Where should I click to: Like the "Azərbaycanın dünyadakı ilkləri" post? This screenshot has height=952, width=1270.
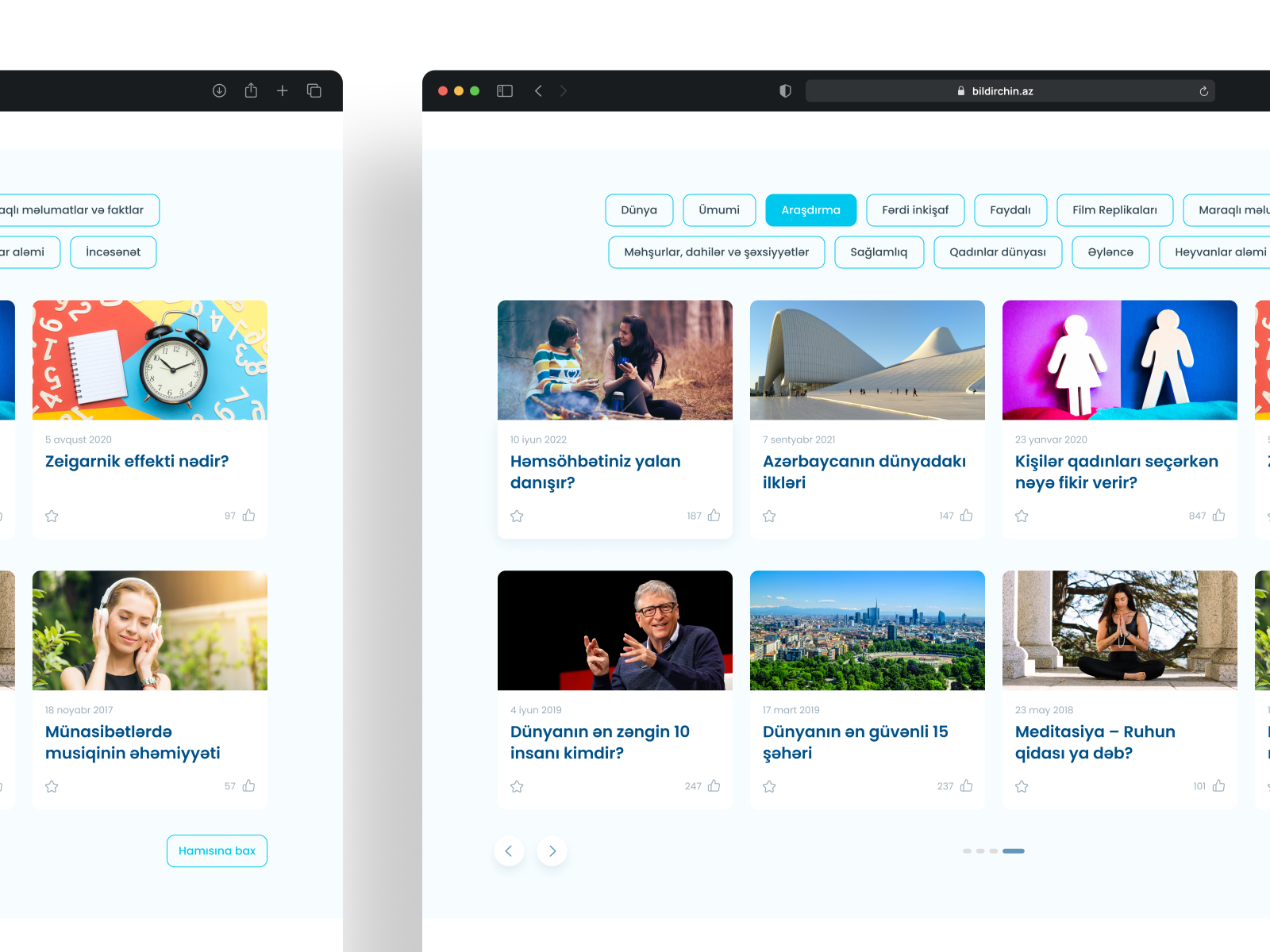point(966,516)
